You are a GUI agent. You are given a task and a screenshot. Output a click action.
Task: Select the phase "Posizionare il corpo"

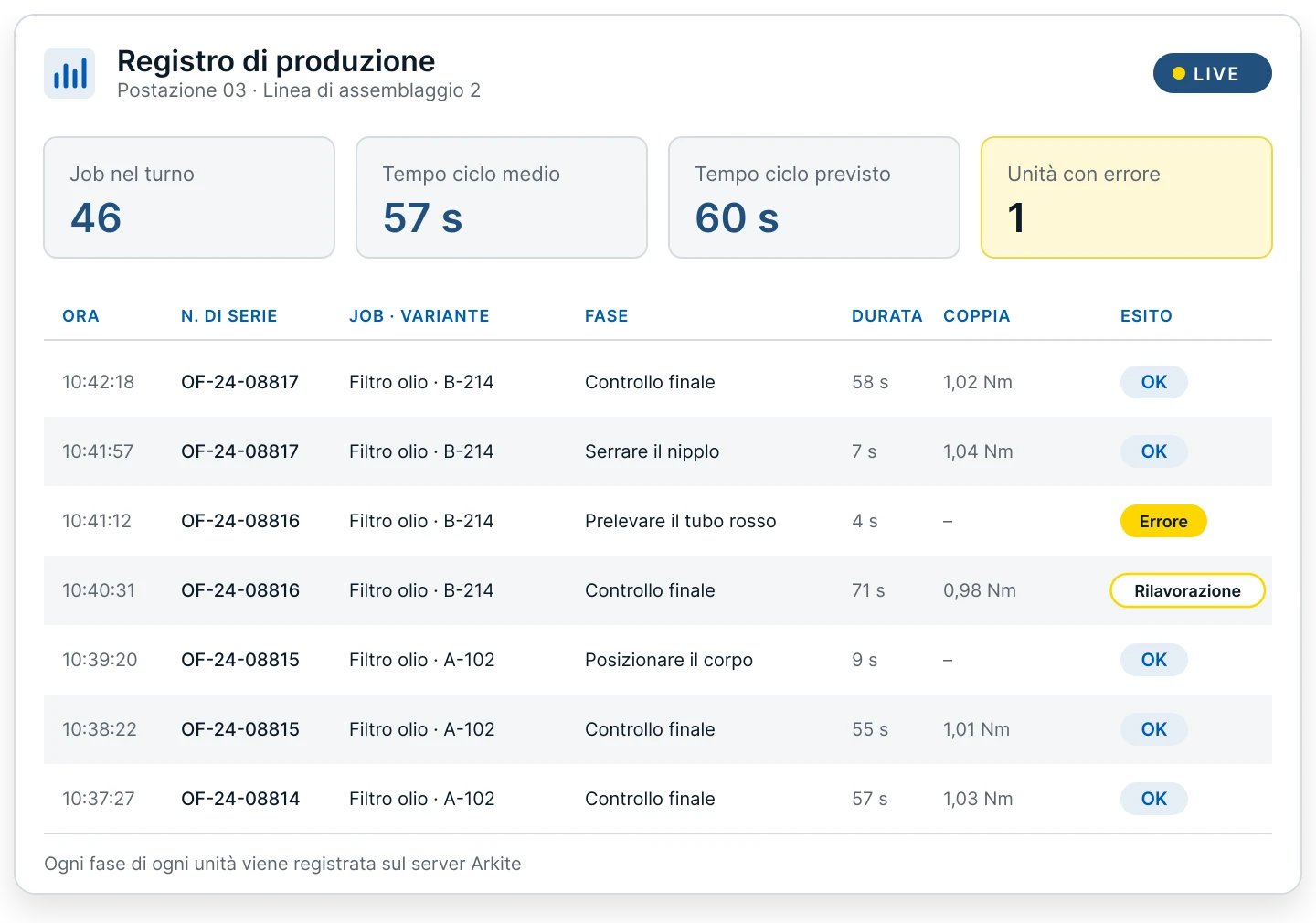coord(669,660)
